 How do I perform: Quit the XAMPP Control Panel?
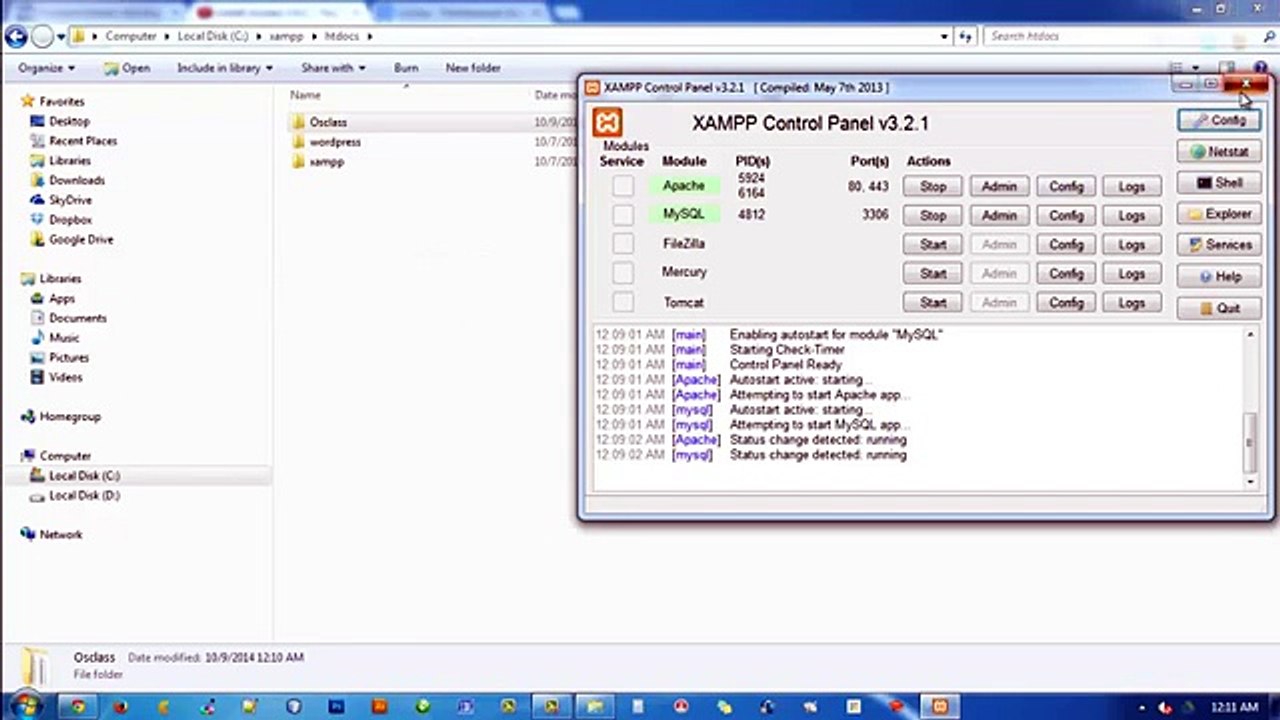pos(1219,308)
